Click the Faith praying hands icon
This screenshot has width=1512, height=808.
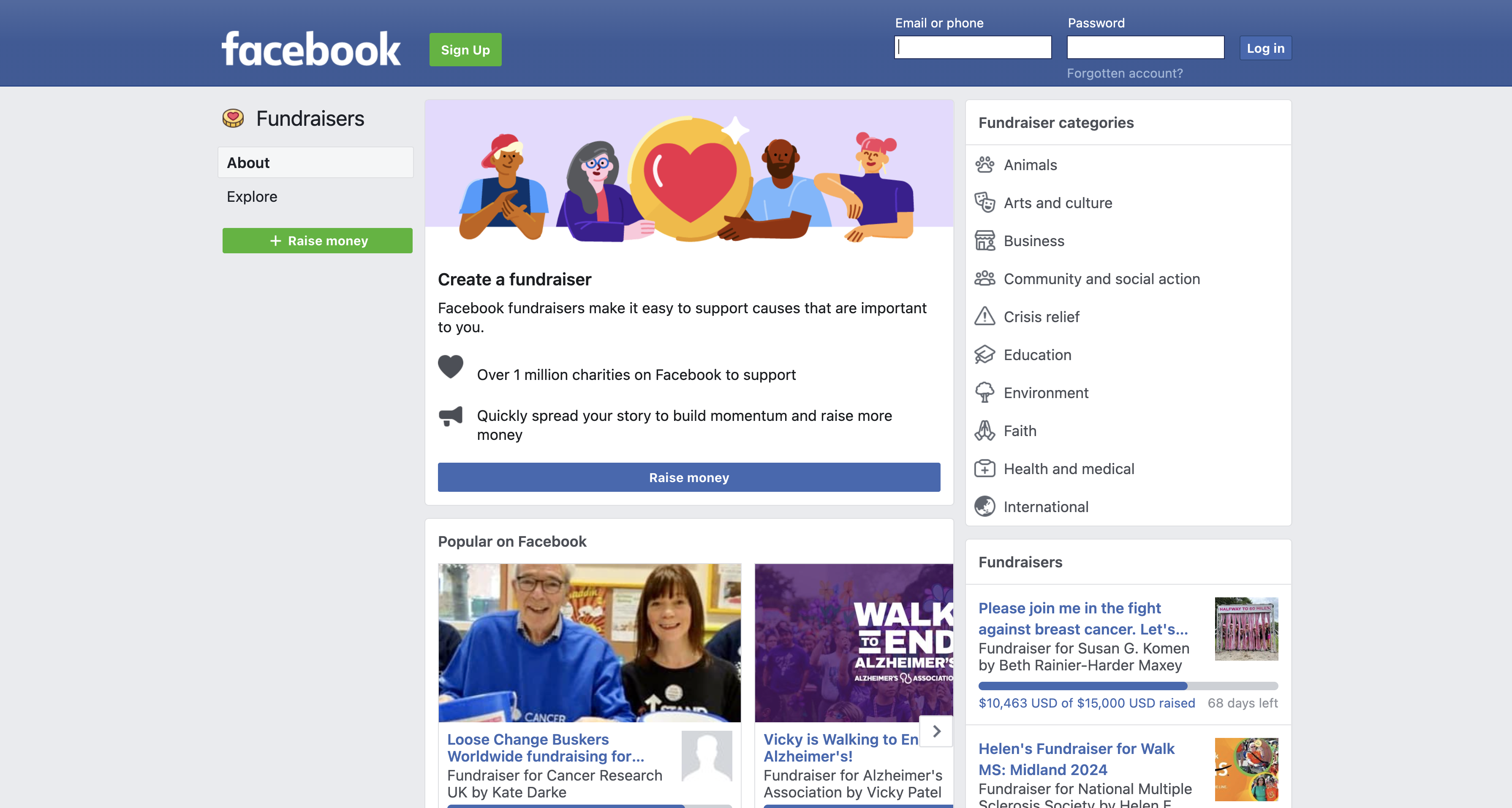[x=984, y=431]
